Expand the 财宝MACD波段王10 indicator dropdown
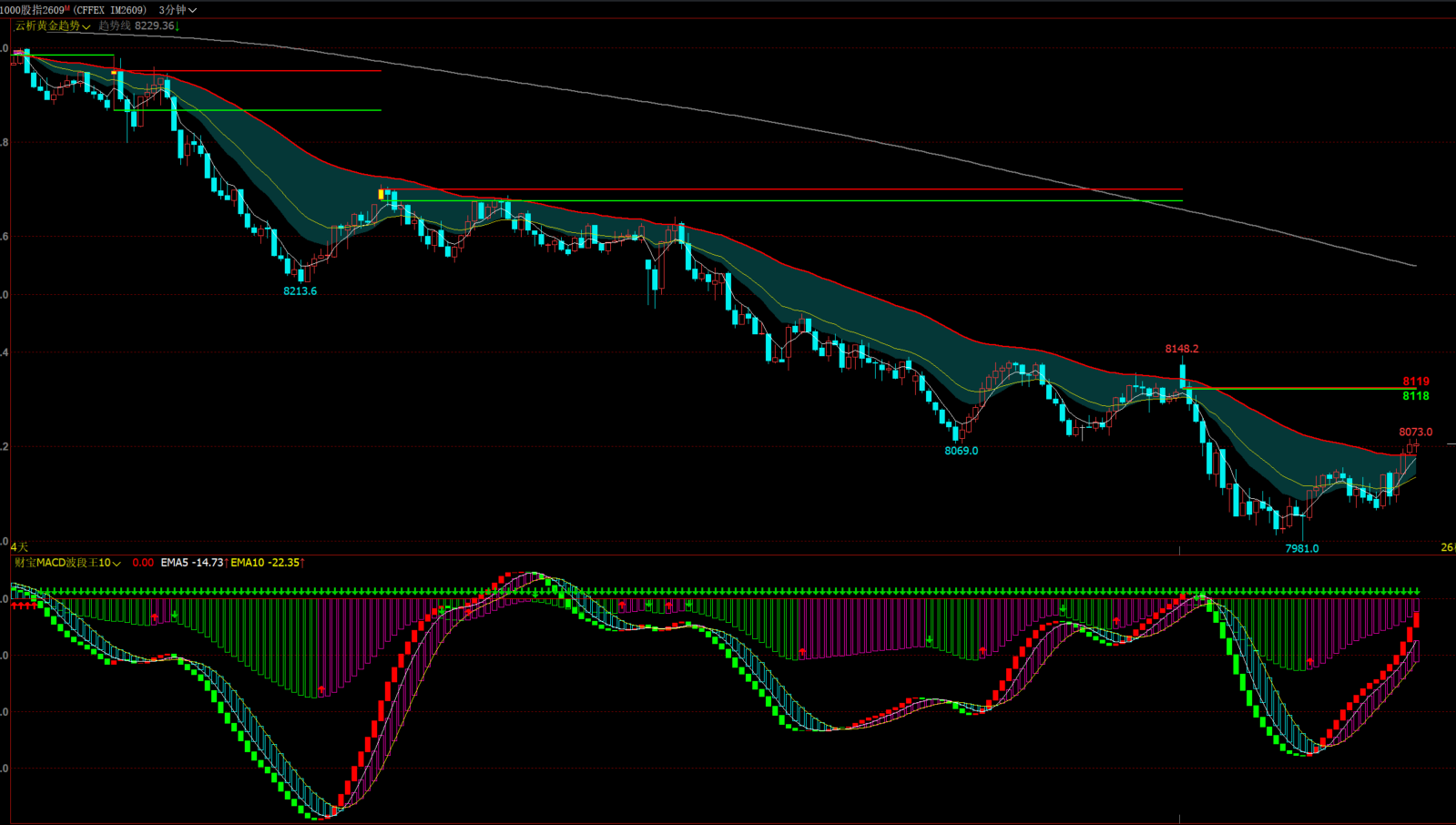Screen dimensions: 1456x825 coord(67,563)
